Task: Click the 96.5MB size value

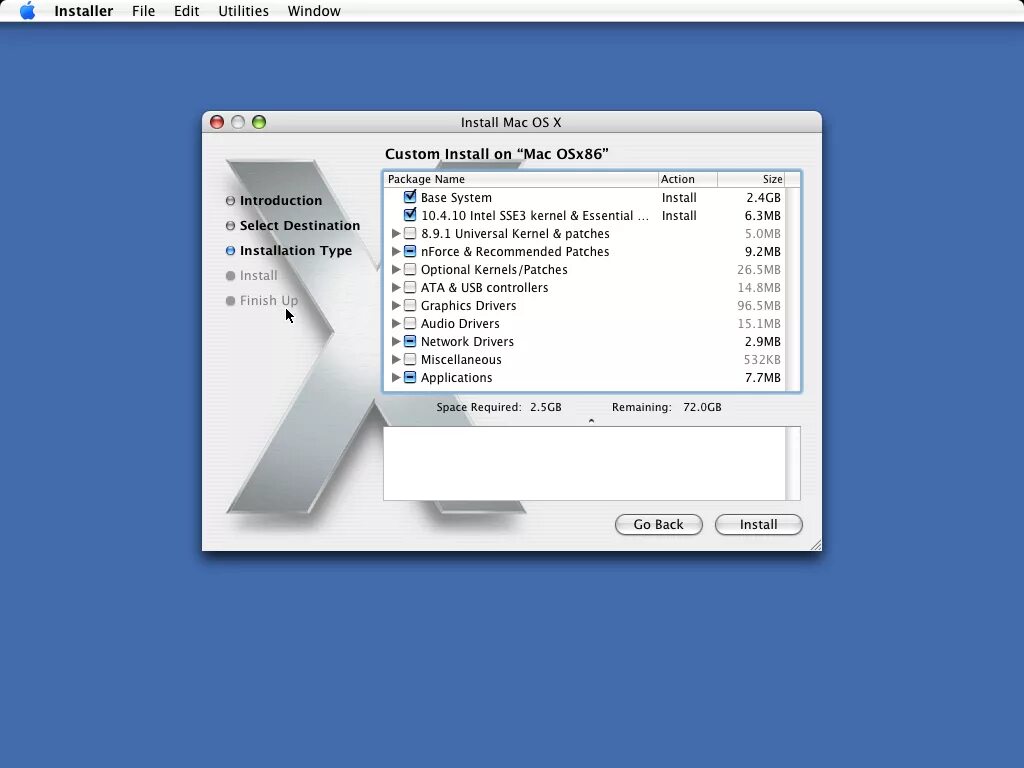Action: [759, 305]
